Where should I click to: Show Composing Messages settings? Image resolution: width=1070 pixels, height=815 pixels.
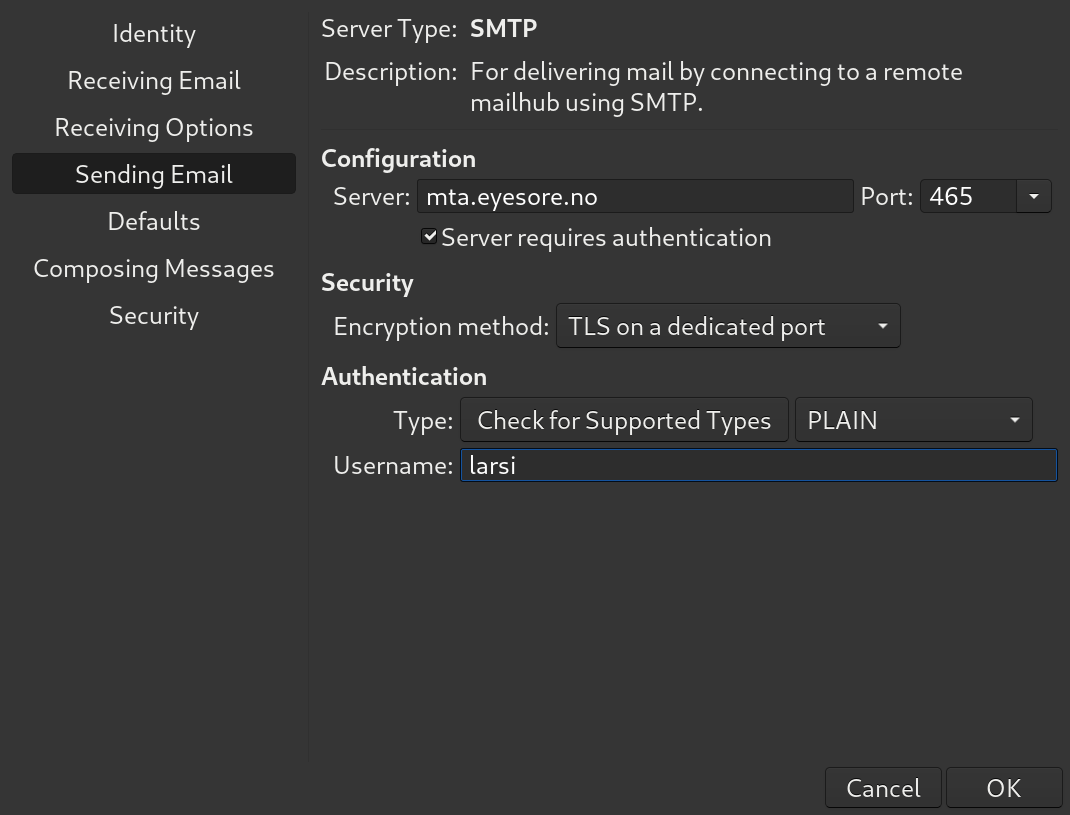pos(154,268)
